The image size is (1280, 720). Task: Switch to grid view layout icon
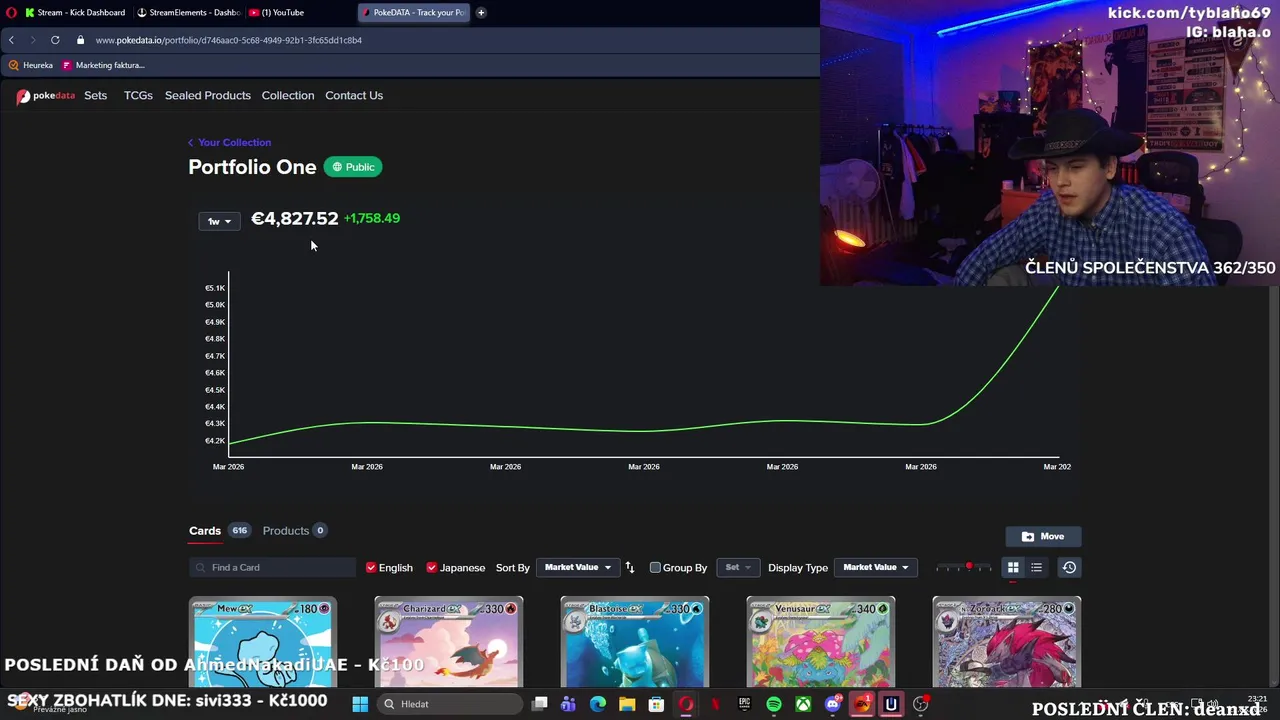click(1013, 568)
